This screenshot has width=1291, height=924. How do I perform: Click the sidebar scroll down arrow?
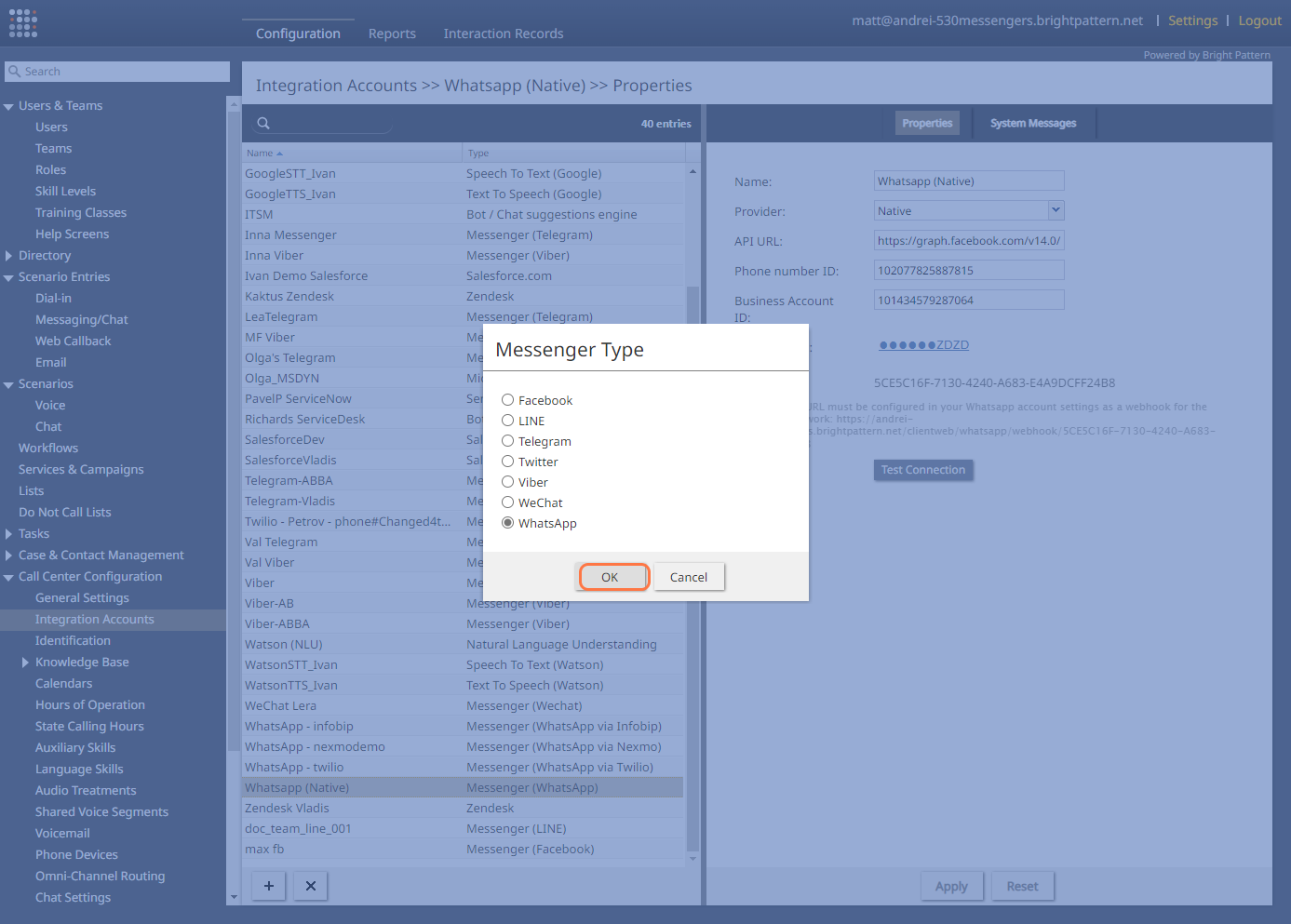coord(234,898)
